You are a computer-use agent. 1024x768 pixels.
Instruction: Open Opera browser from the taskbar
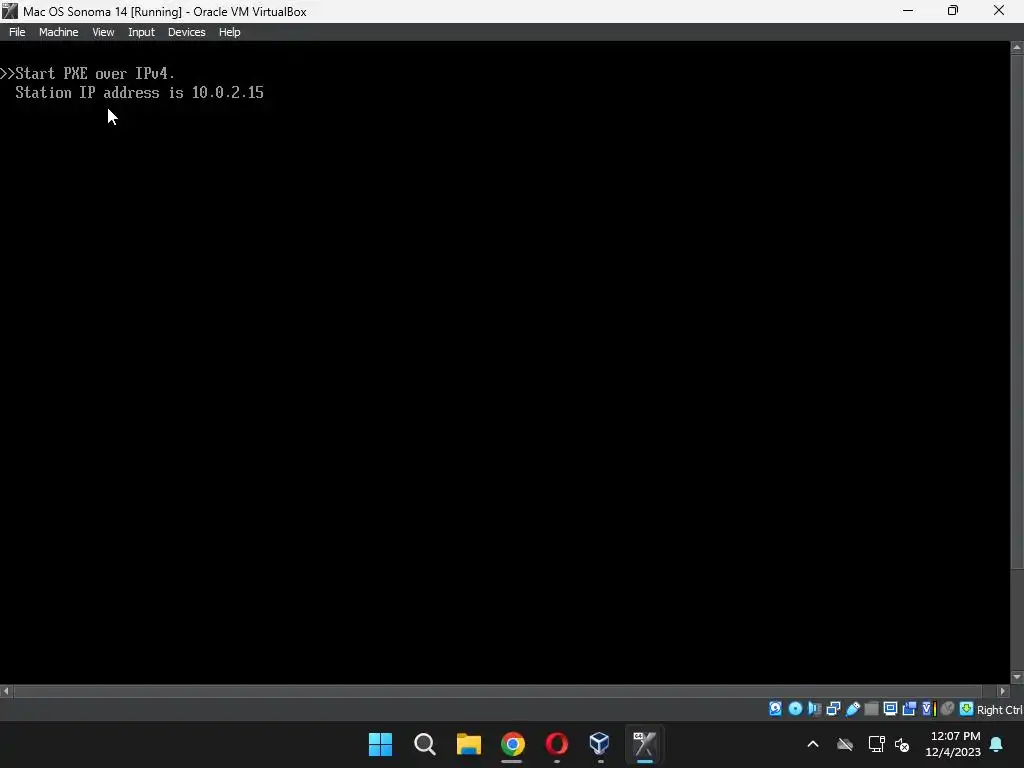click(x=556, y=744)
